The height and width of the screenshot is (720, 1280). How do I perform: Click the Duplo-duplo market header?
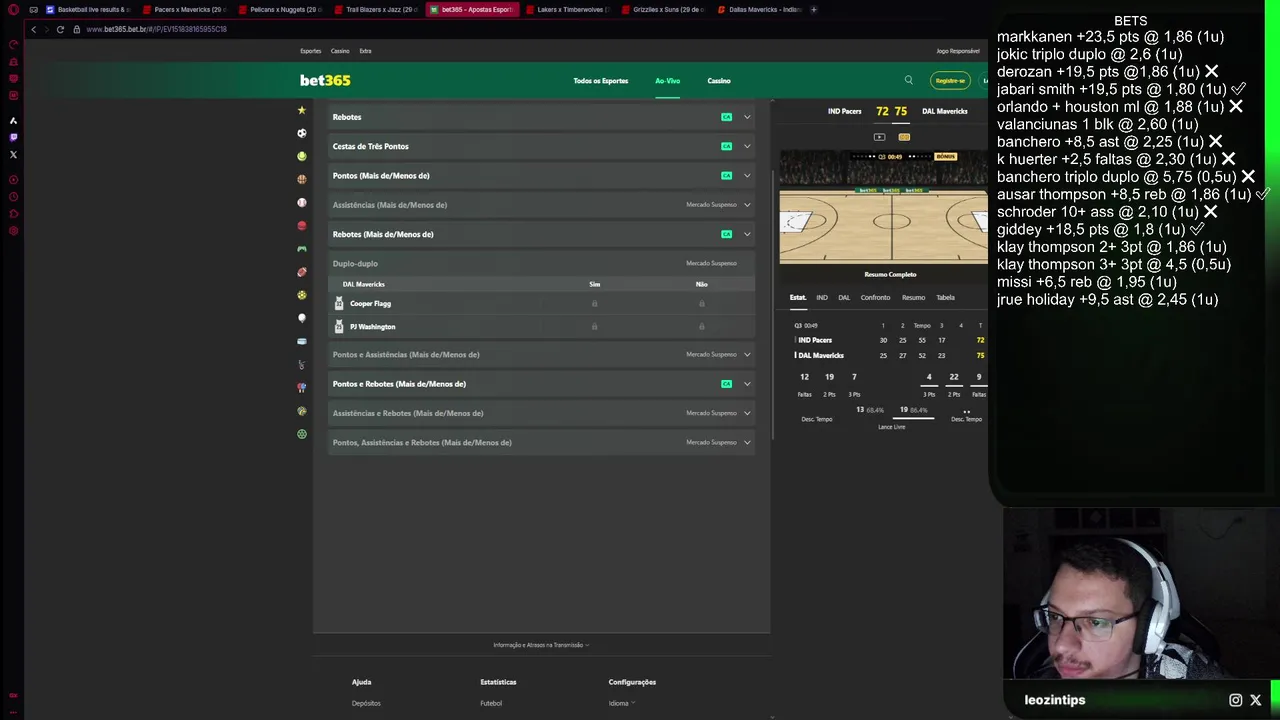tap(542, 263)
